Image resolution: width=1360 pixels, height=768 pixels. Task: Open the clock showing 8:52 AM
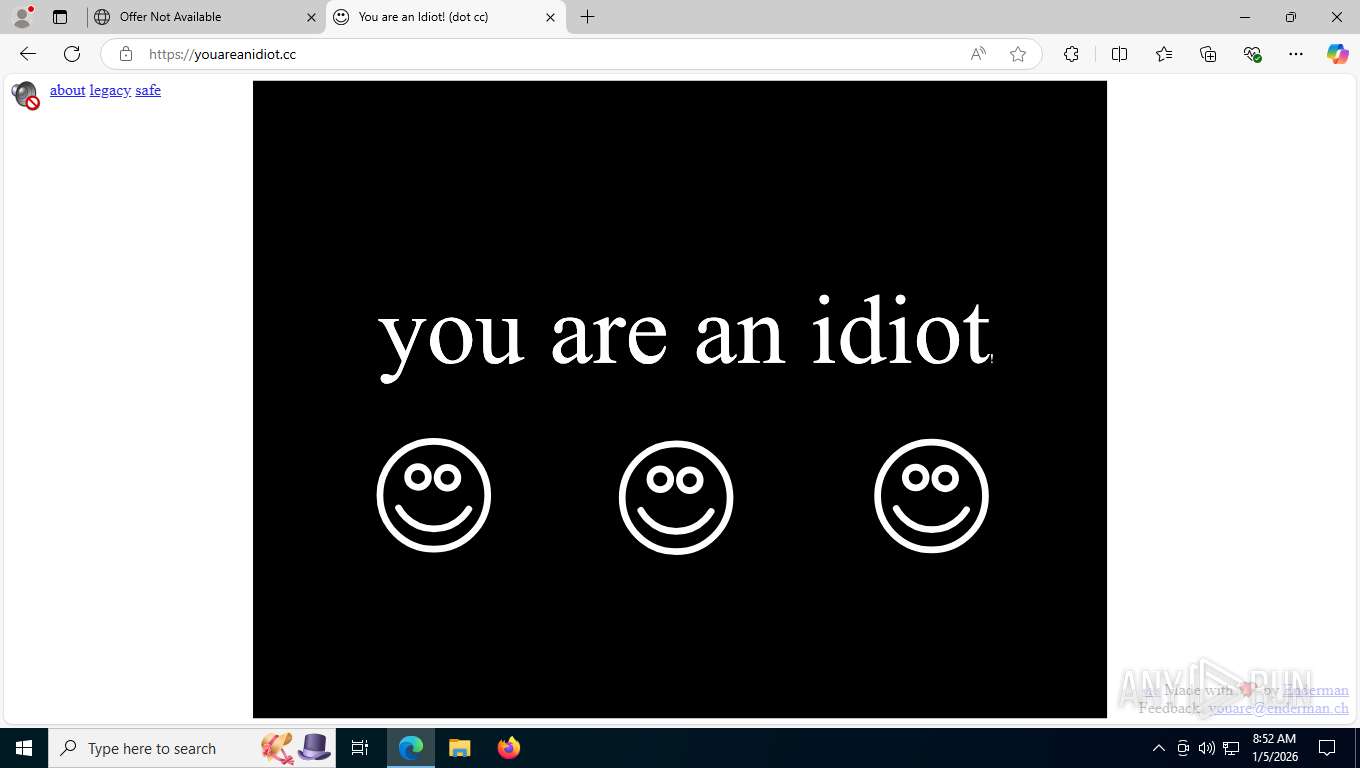[x=1274, y=748]
